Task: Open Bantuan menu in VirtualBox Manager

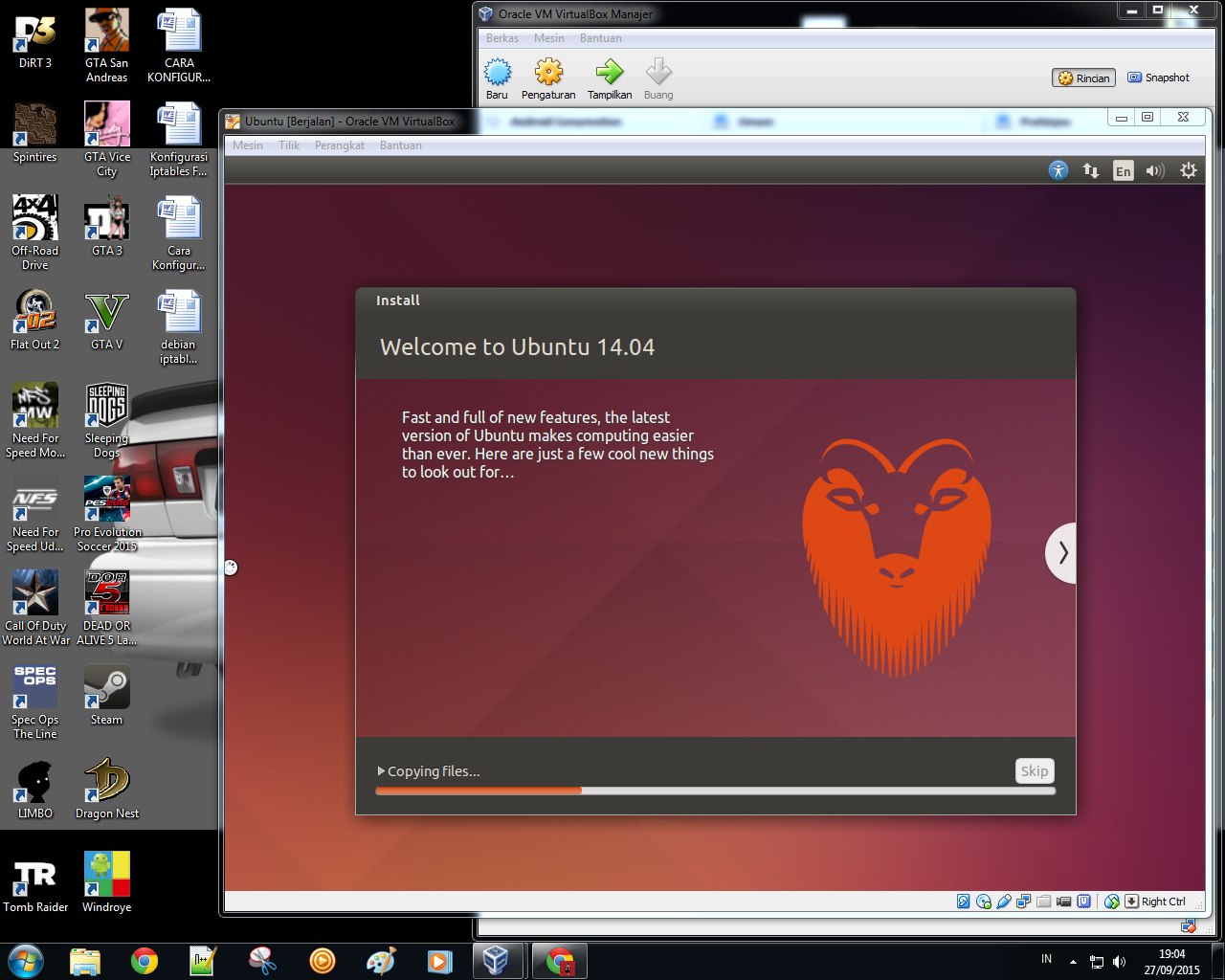Action: pyautogui.click(x=601, y=38)
